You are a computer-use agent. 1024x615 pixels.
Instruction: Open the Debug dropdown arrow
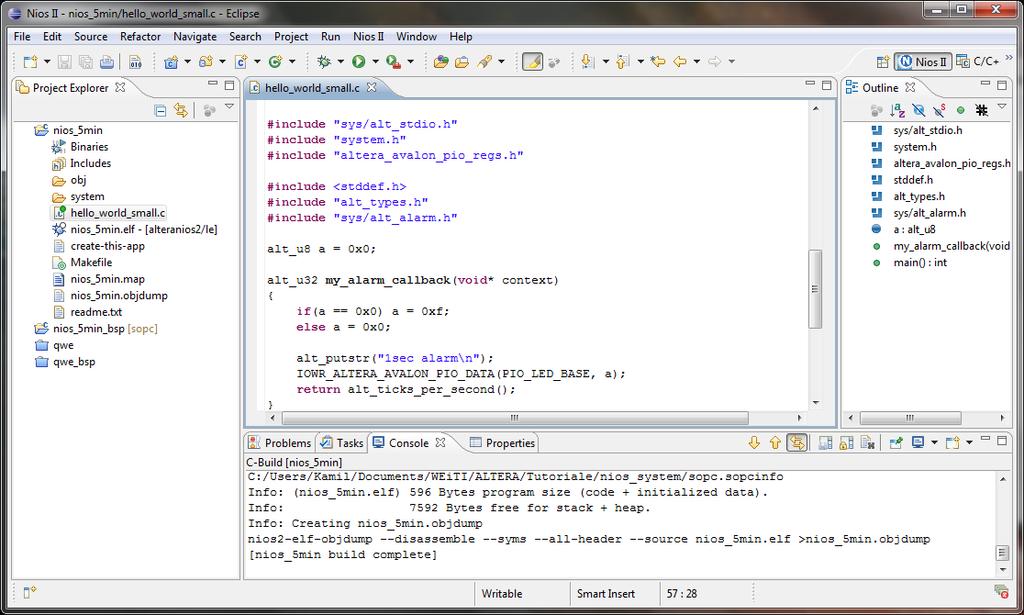340,61
